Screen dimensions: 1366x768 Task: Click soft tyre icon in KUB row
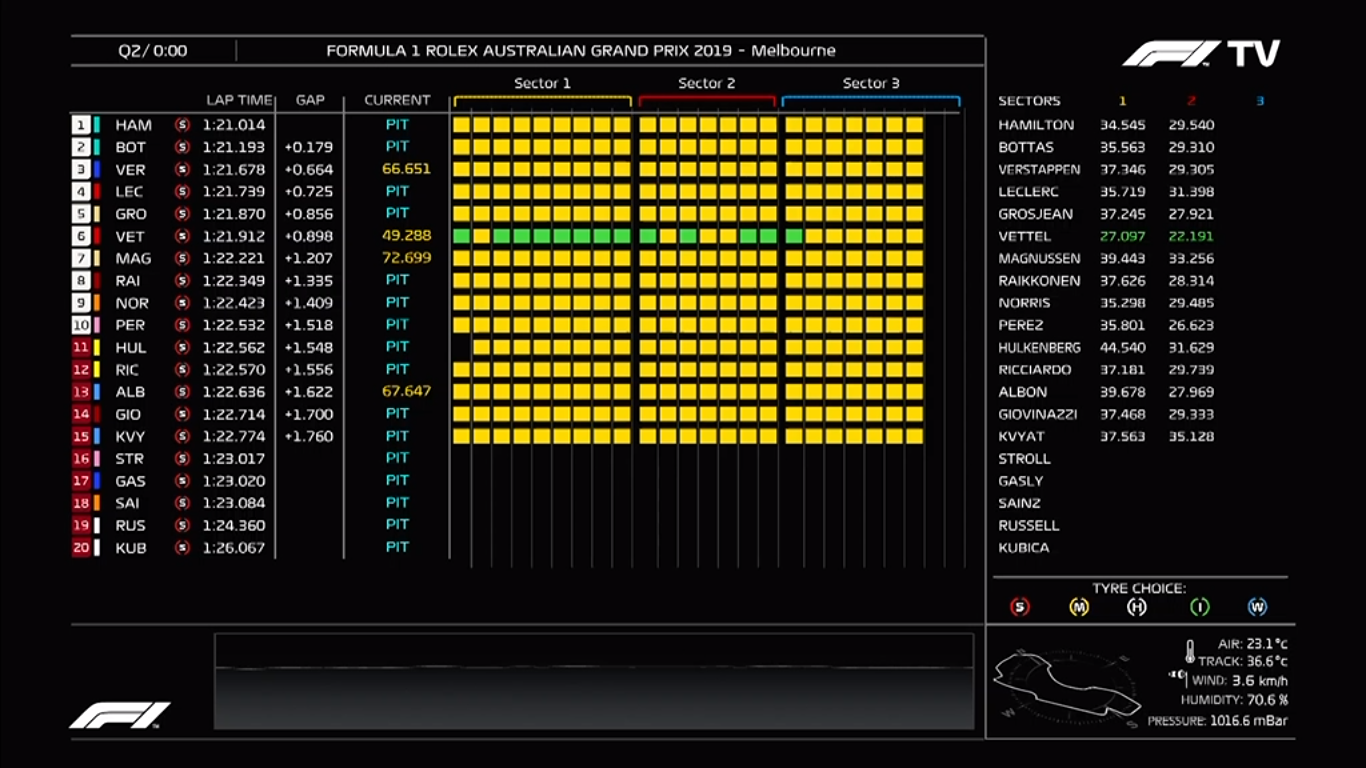(182, 548)
